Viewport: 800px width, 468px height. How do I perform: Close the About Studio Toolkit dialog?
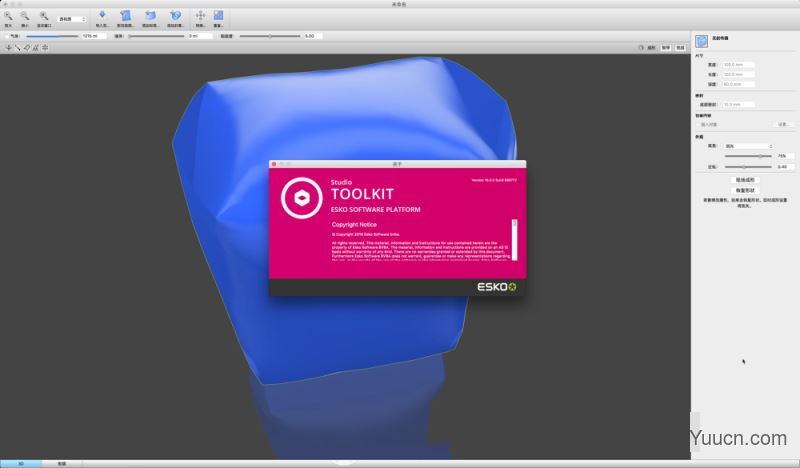pos(274,164)
